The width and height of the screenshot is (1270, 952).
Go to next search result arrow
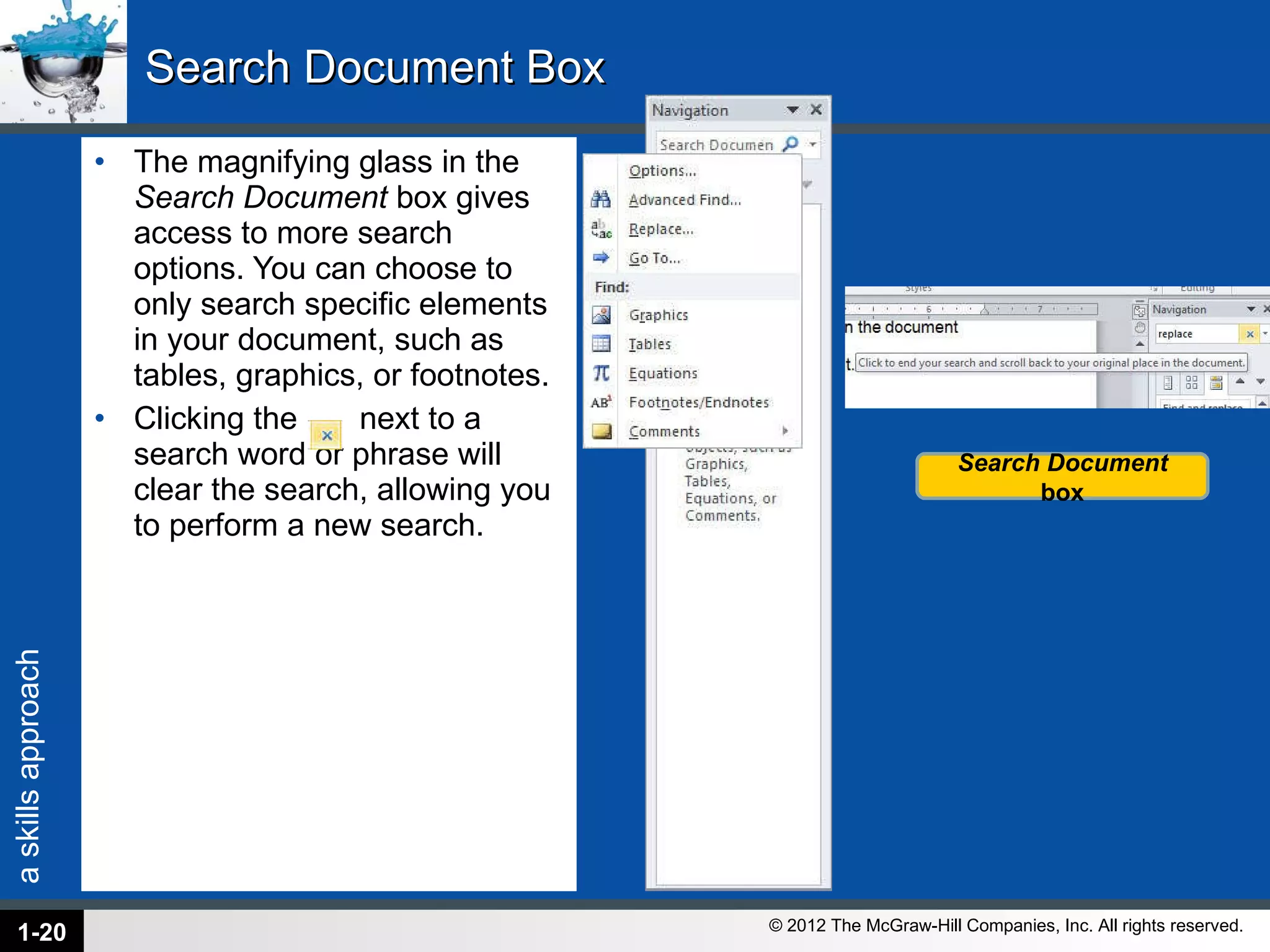coord(1261,382)
